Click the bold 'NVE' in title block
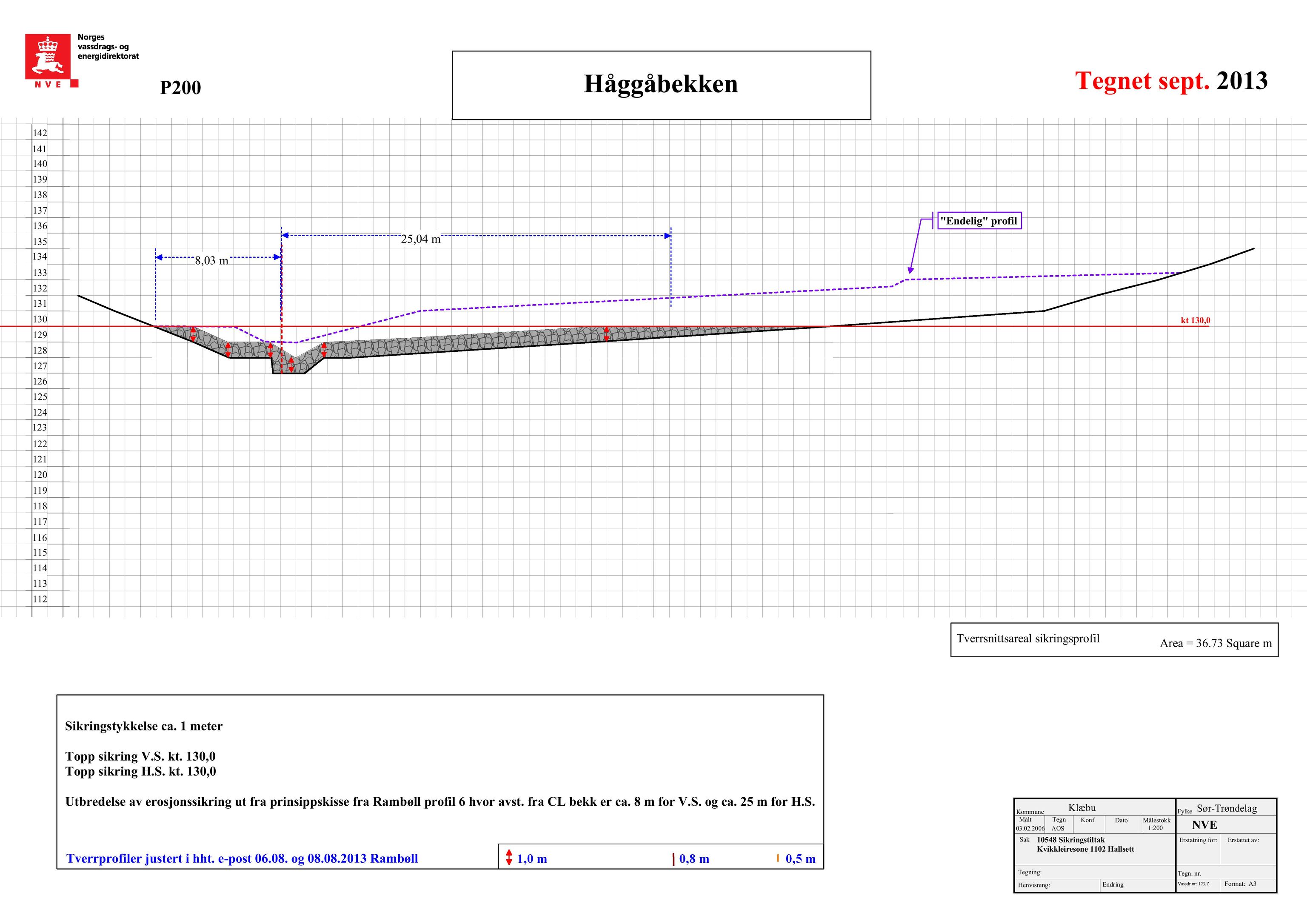The width and height of the screenshot is (1307, 924). (1204, 825)
